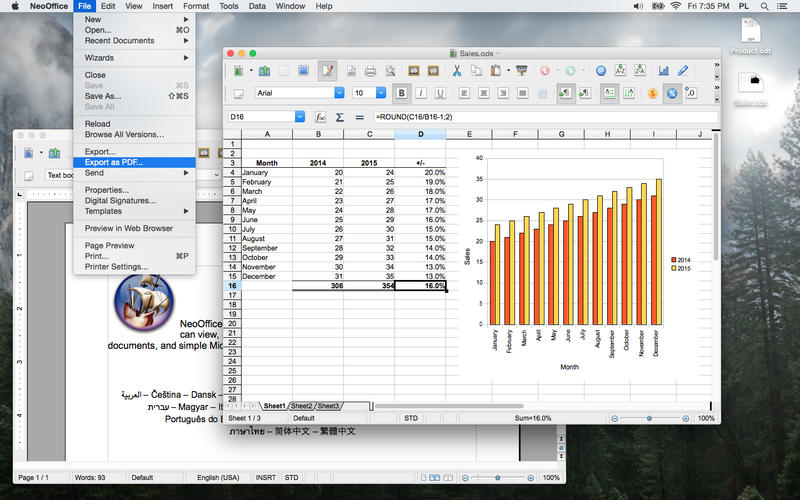Show Draw Functions with the pencil icon
Viewport: 800px width, 500px height.
(683, 70)
